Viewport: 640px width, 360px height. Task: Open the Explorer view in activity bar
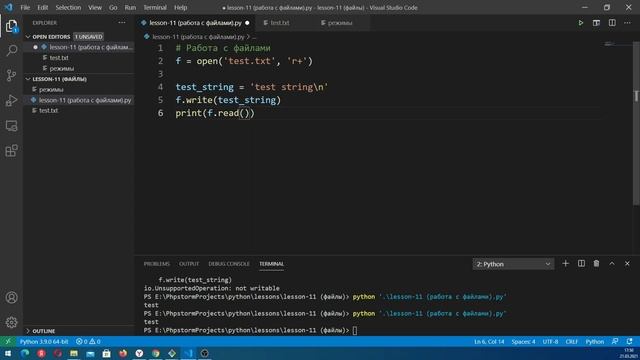coord(11,26)
